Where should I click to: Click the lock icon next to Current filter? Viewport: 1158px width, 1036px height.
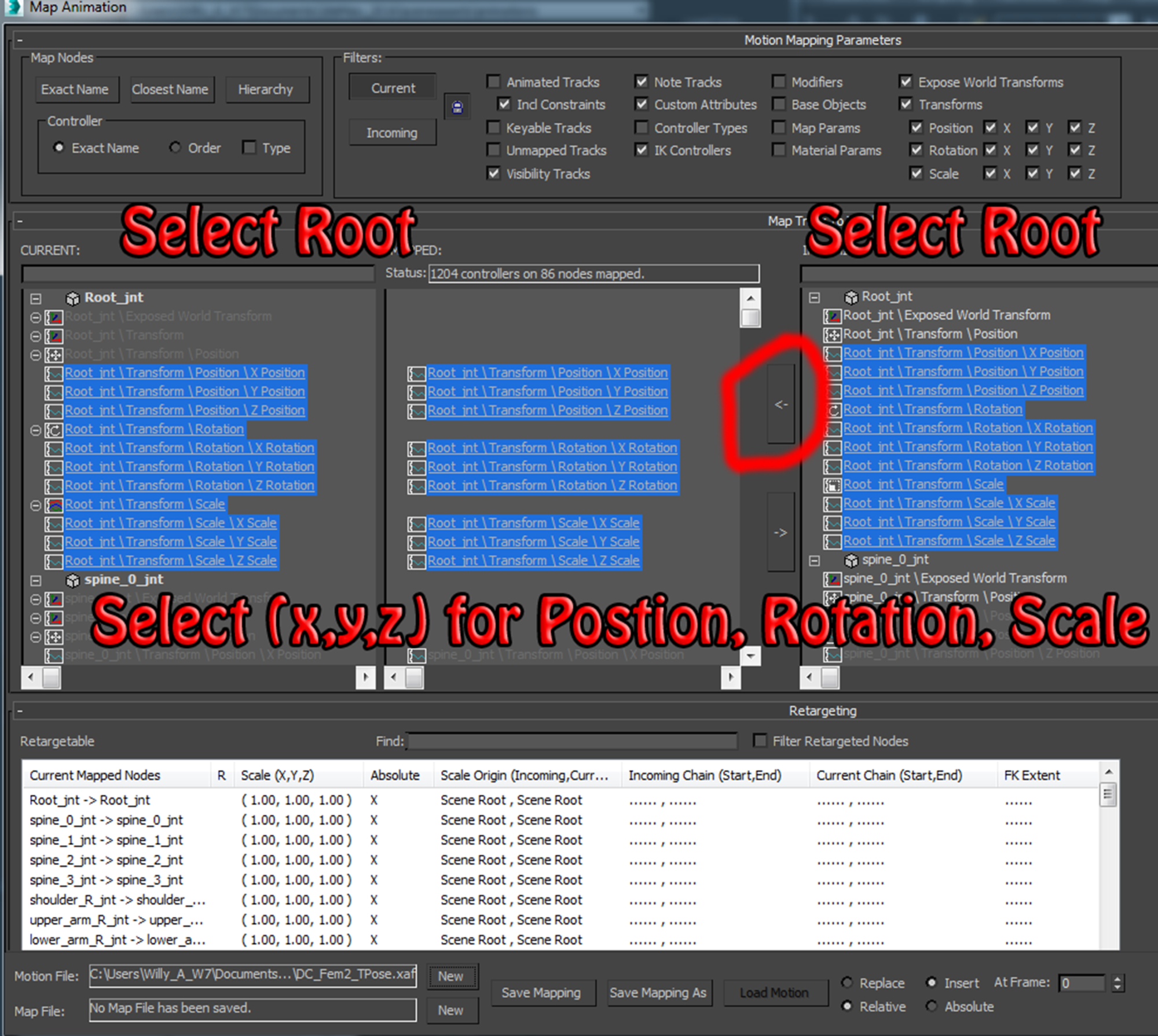coord(457,107)
